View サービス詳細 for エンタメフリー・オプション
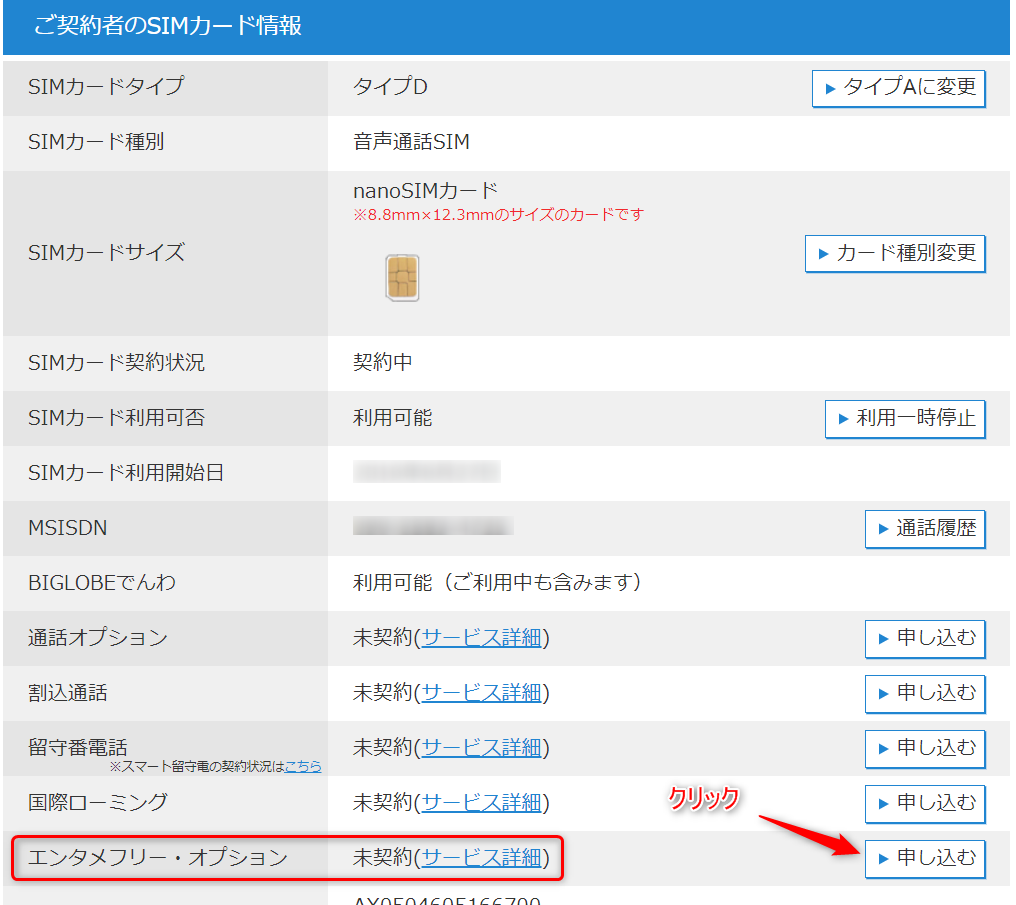 point(481,858)
